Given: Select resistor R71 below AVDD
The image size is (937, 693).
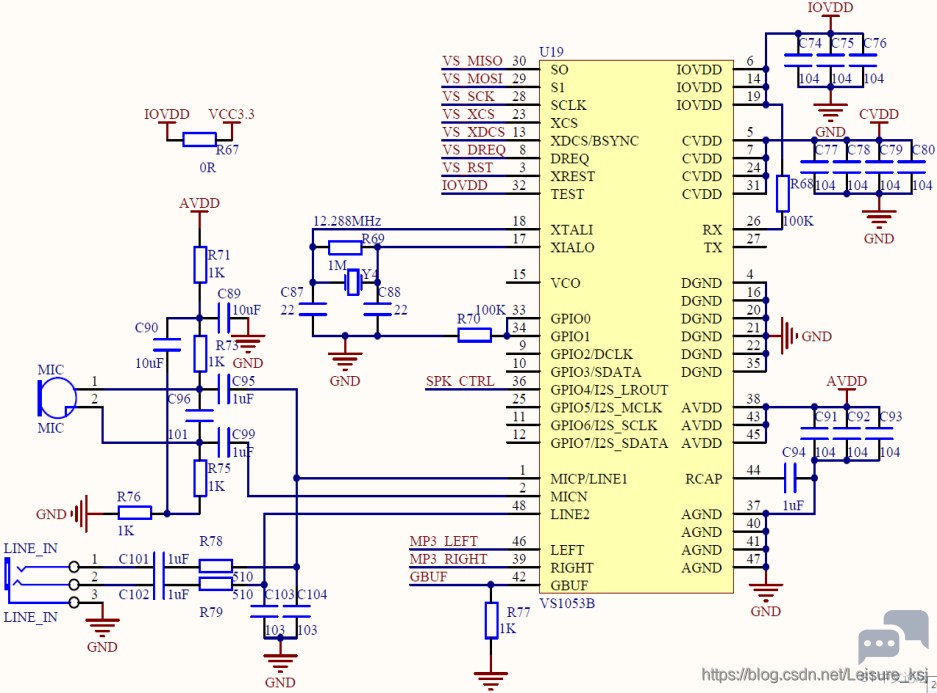Looking at the screenshot, I should (200, 265).
